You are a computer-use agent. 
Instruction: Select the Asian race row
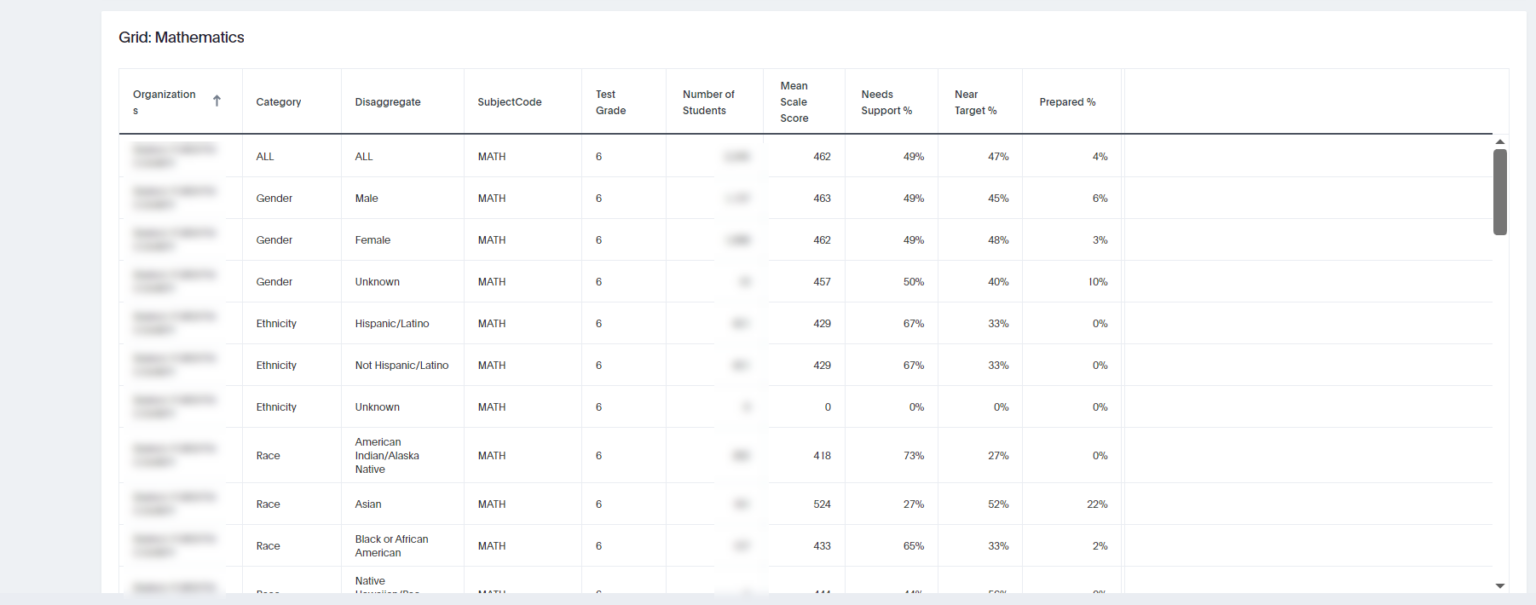point(368,504)
